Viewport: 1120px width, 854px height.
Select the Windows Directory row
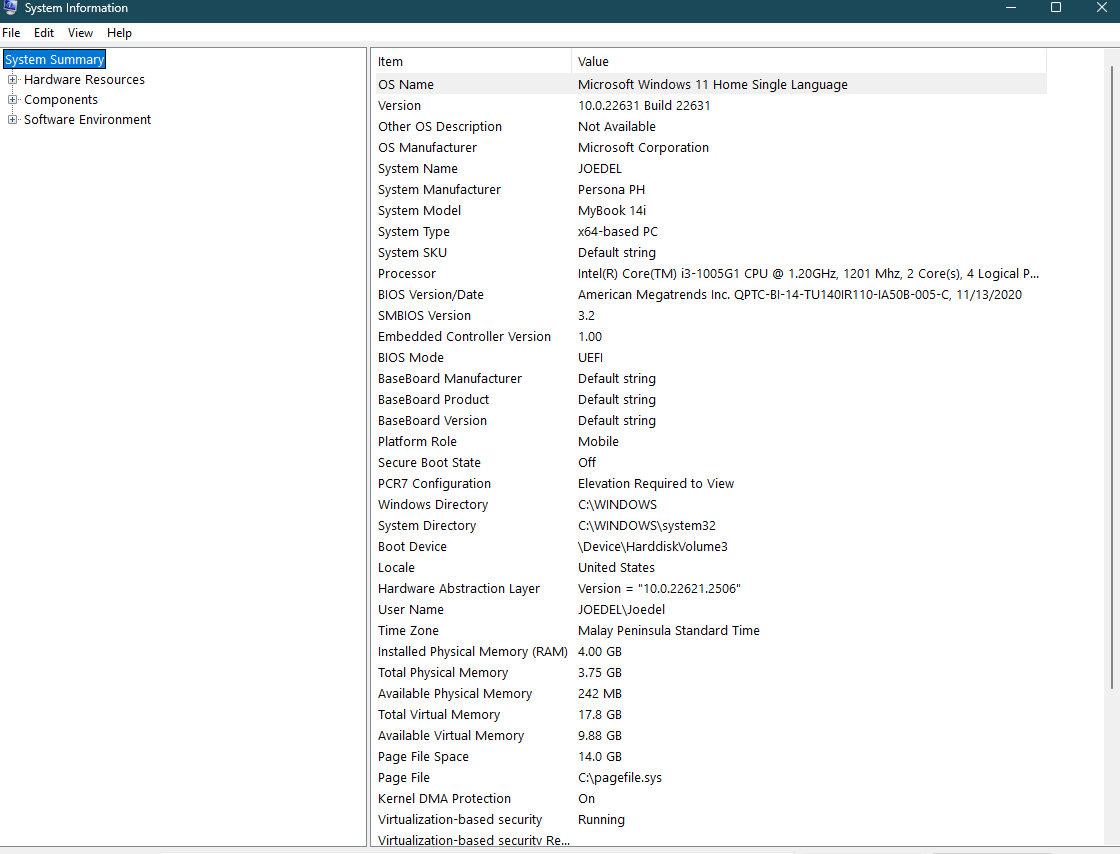(711, 504)
